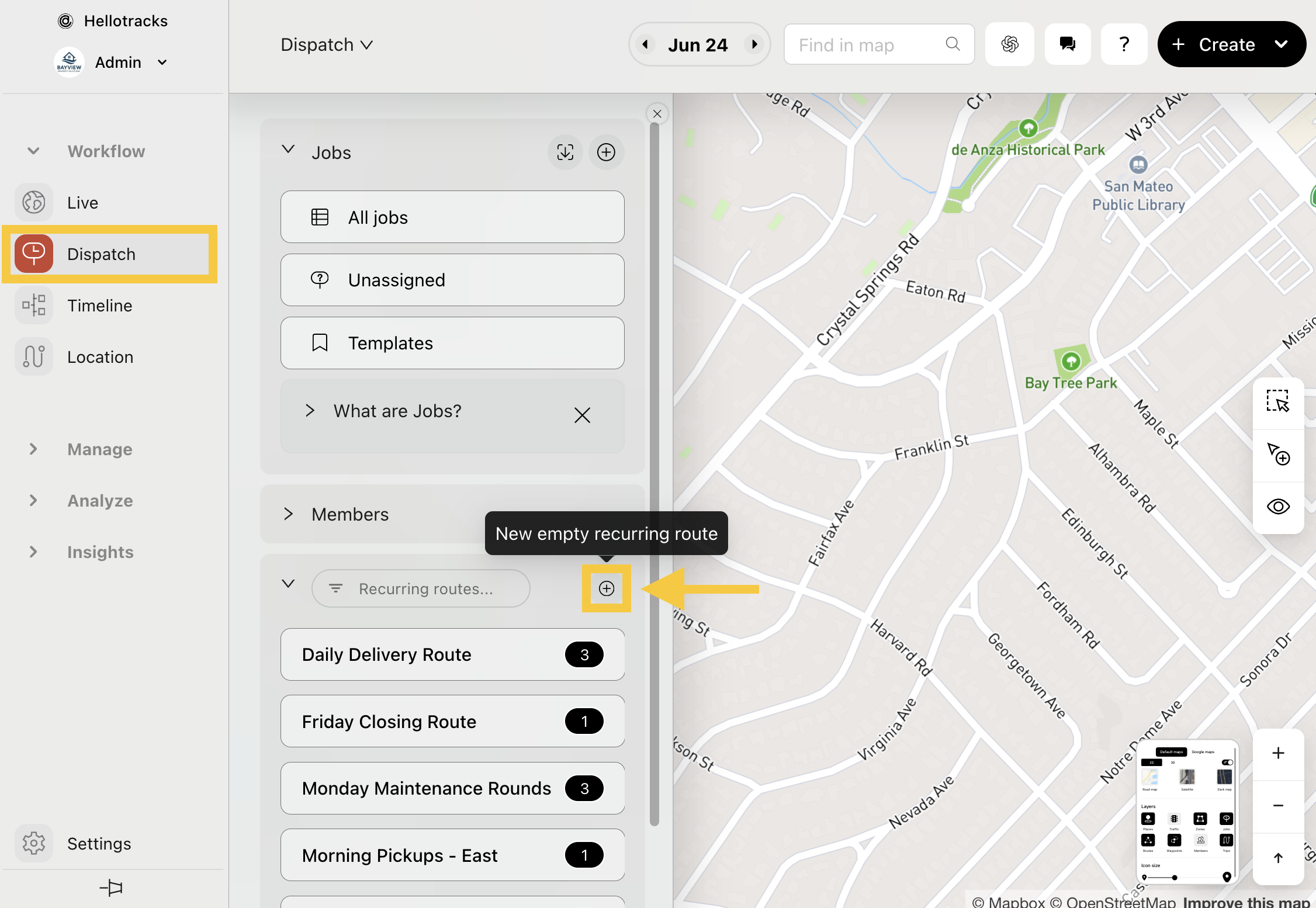Collapse the Jobs panel
This screenshot has height=908, width=1316.
[288, 150]
